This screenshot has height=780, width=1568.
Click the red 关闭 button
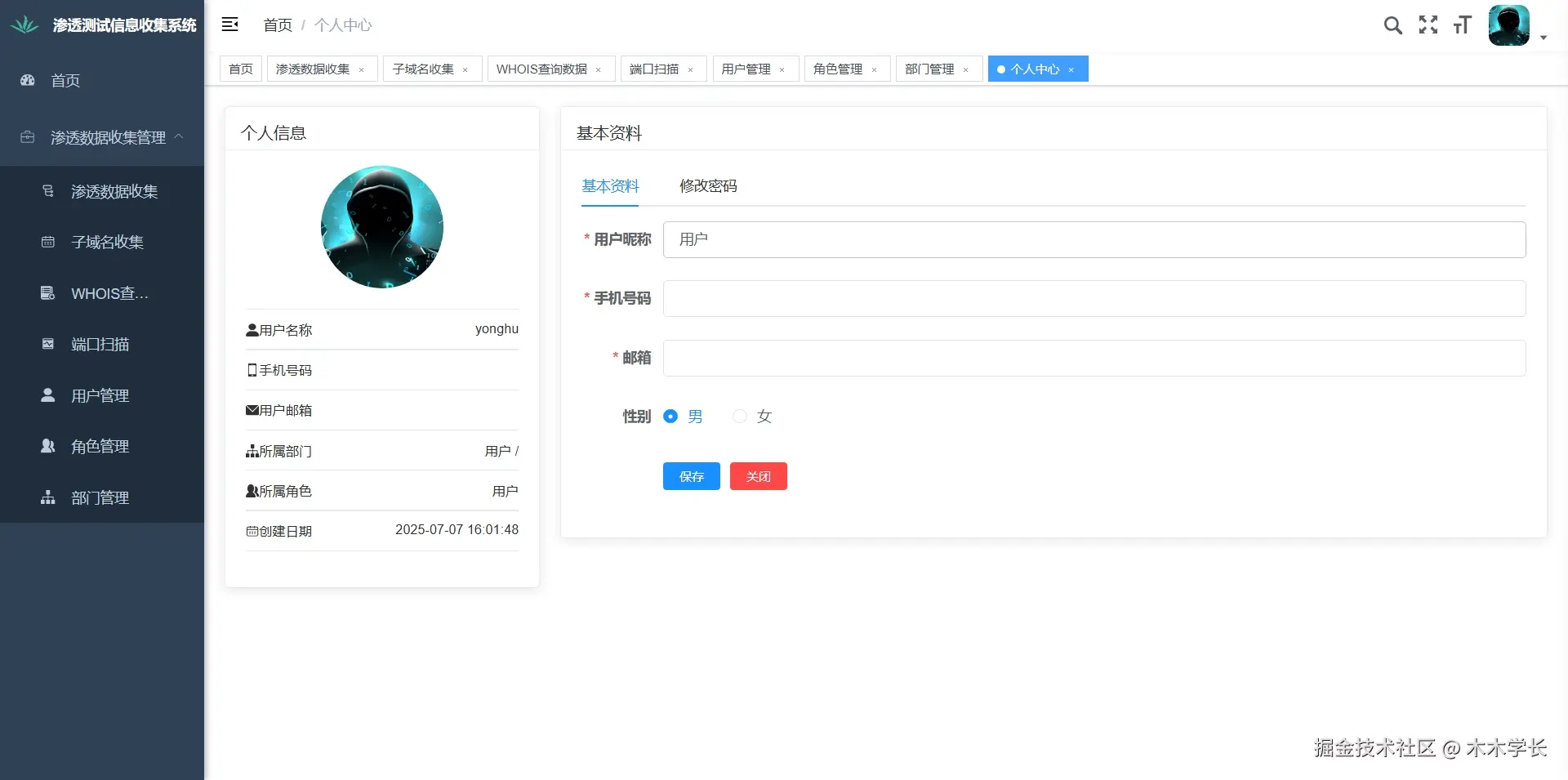758,476
